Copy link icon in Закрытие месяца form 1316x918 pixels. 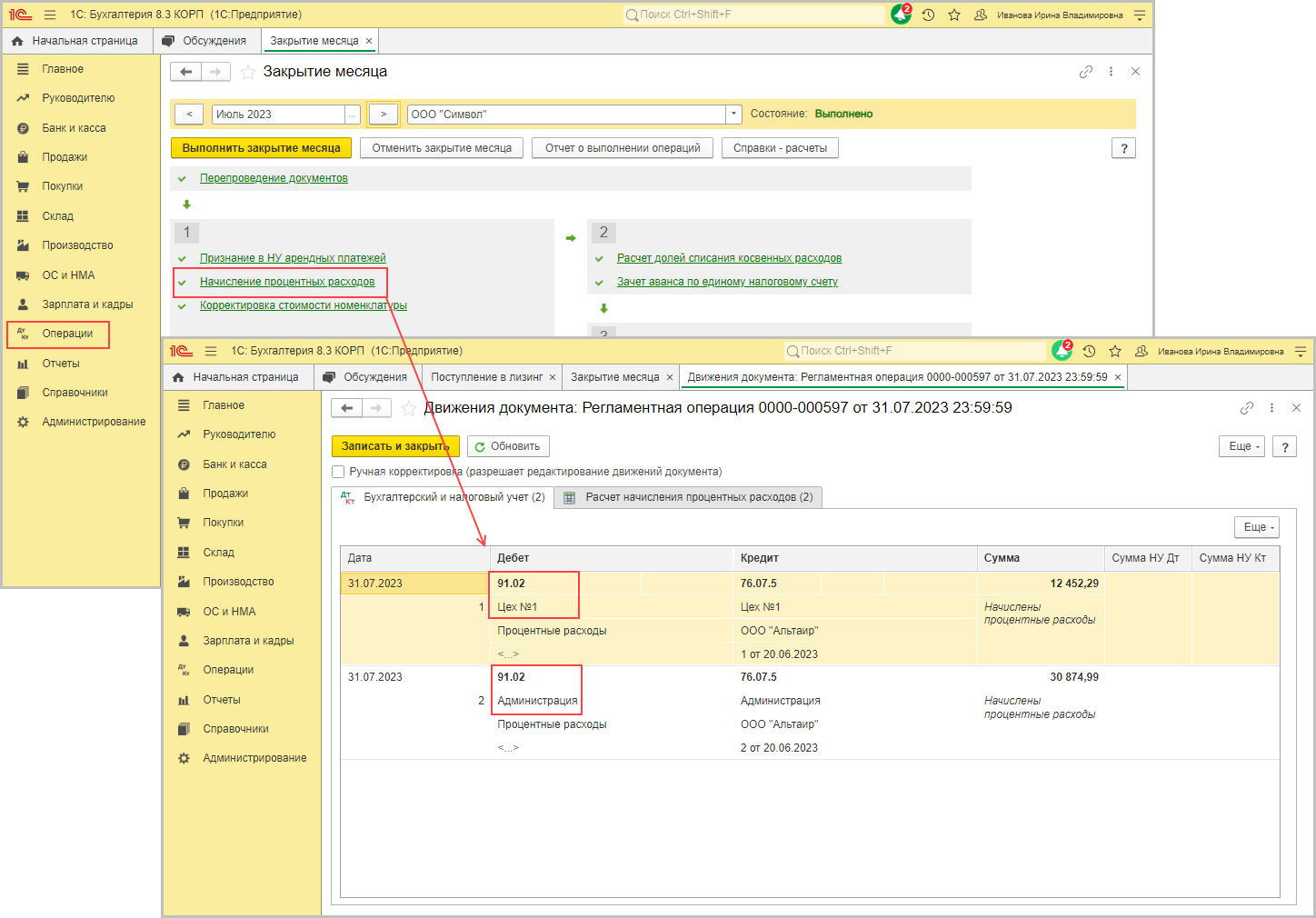tap(1086, 72)
